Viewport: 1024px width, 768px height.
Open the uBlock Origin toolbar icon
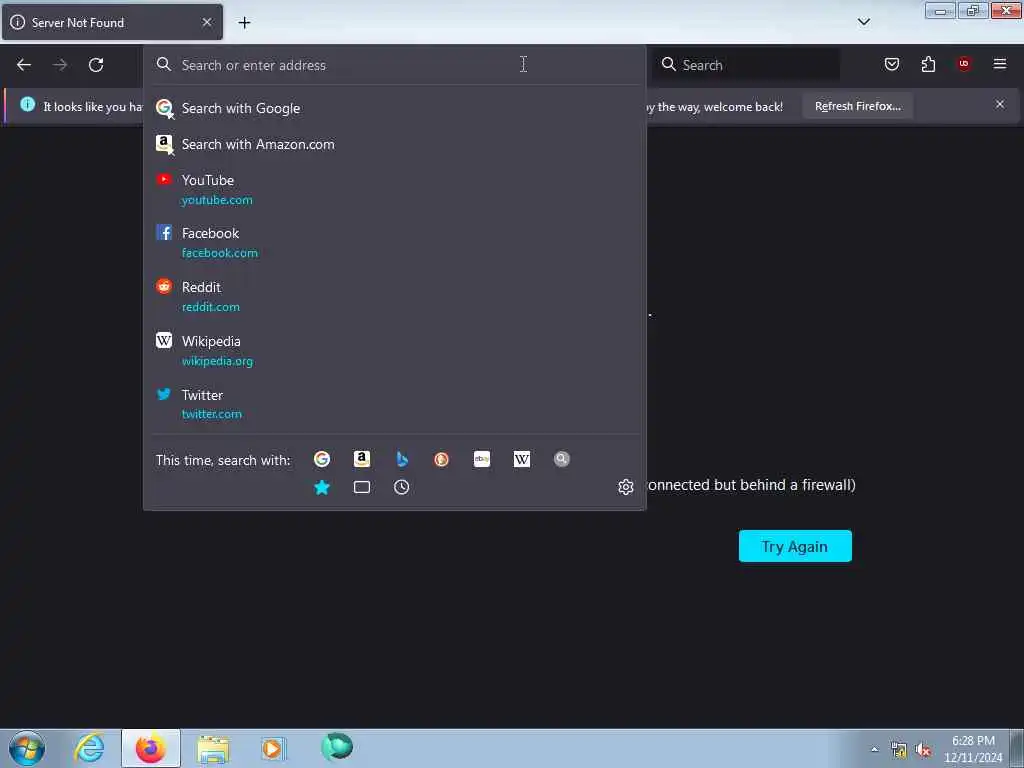(x=964, y=64)
